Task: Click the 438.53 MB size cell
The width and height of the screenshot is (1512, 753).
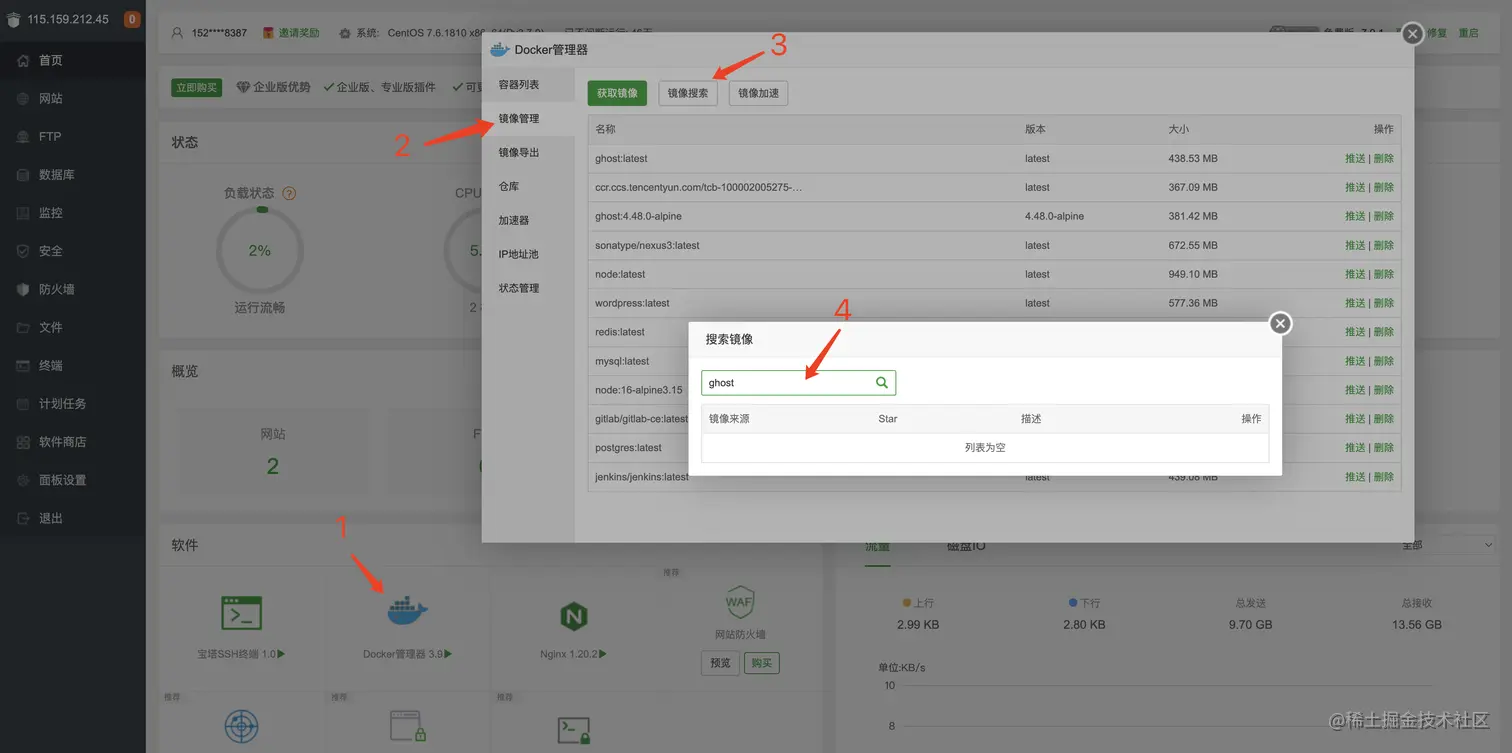Action: 1193,158
